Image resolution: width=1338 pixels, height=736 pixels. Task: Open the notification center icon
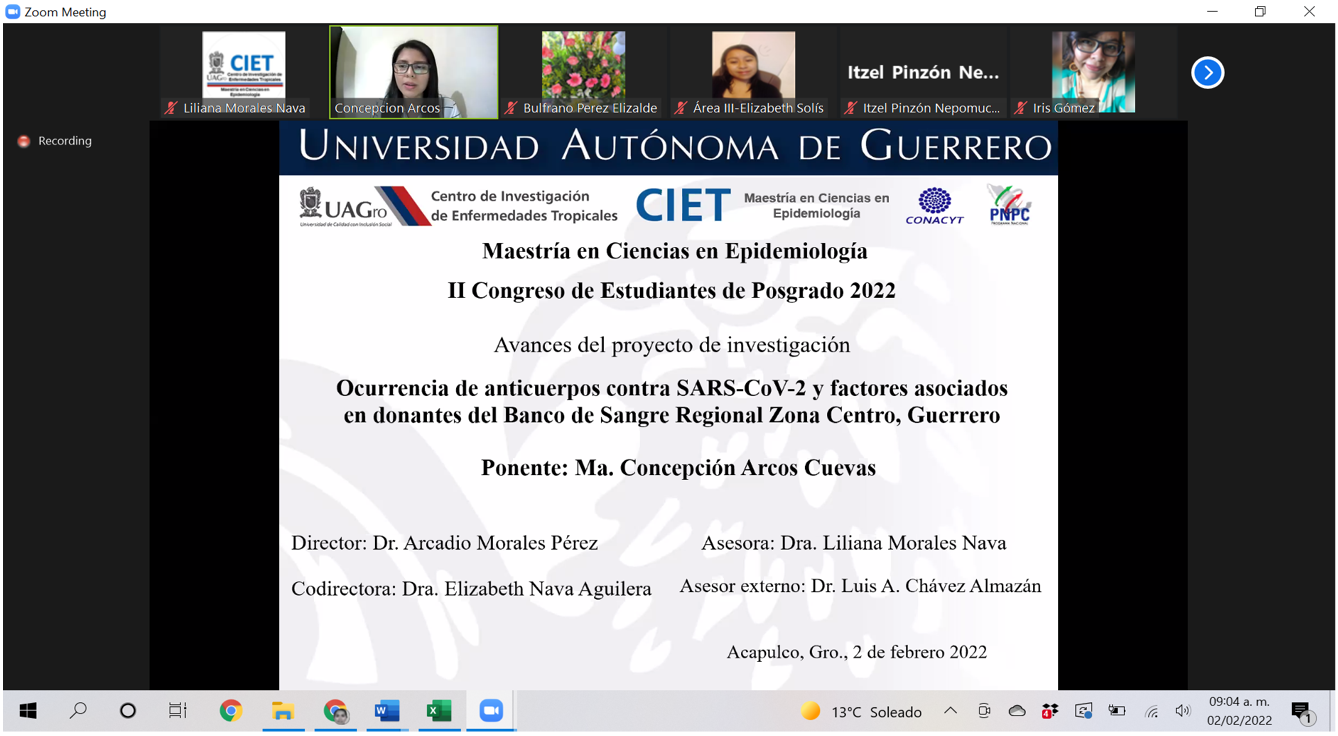coord(1301,712)
